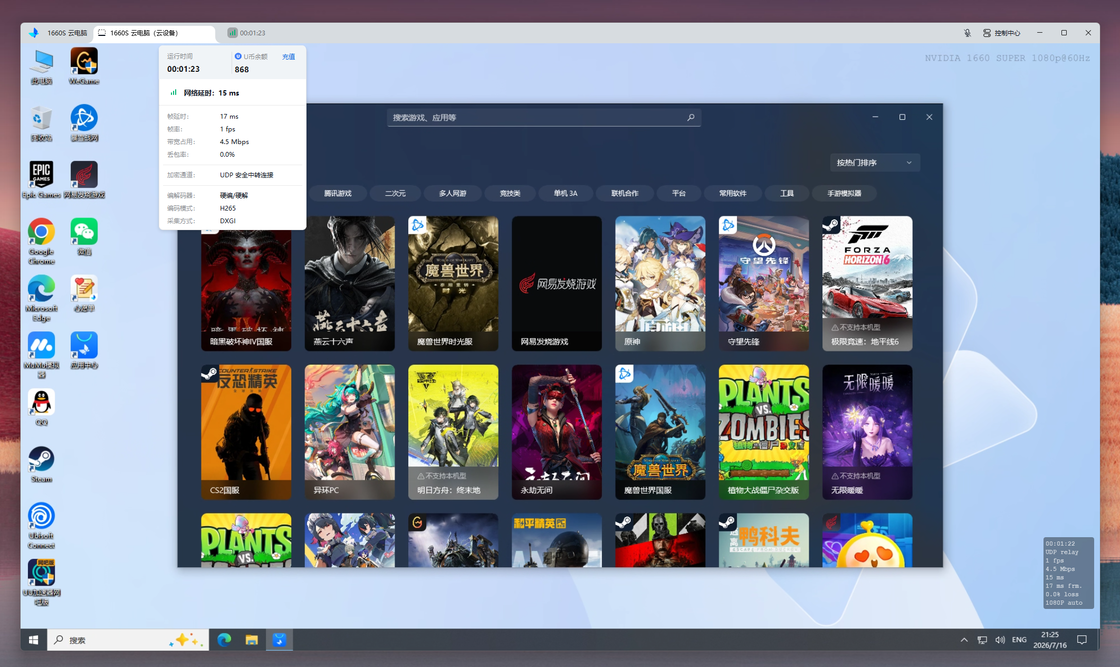Viewport: 1120px width, 667px height.
Task: Open the 燕云十六声 game card
Action: click(349, 284)
